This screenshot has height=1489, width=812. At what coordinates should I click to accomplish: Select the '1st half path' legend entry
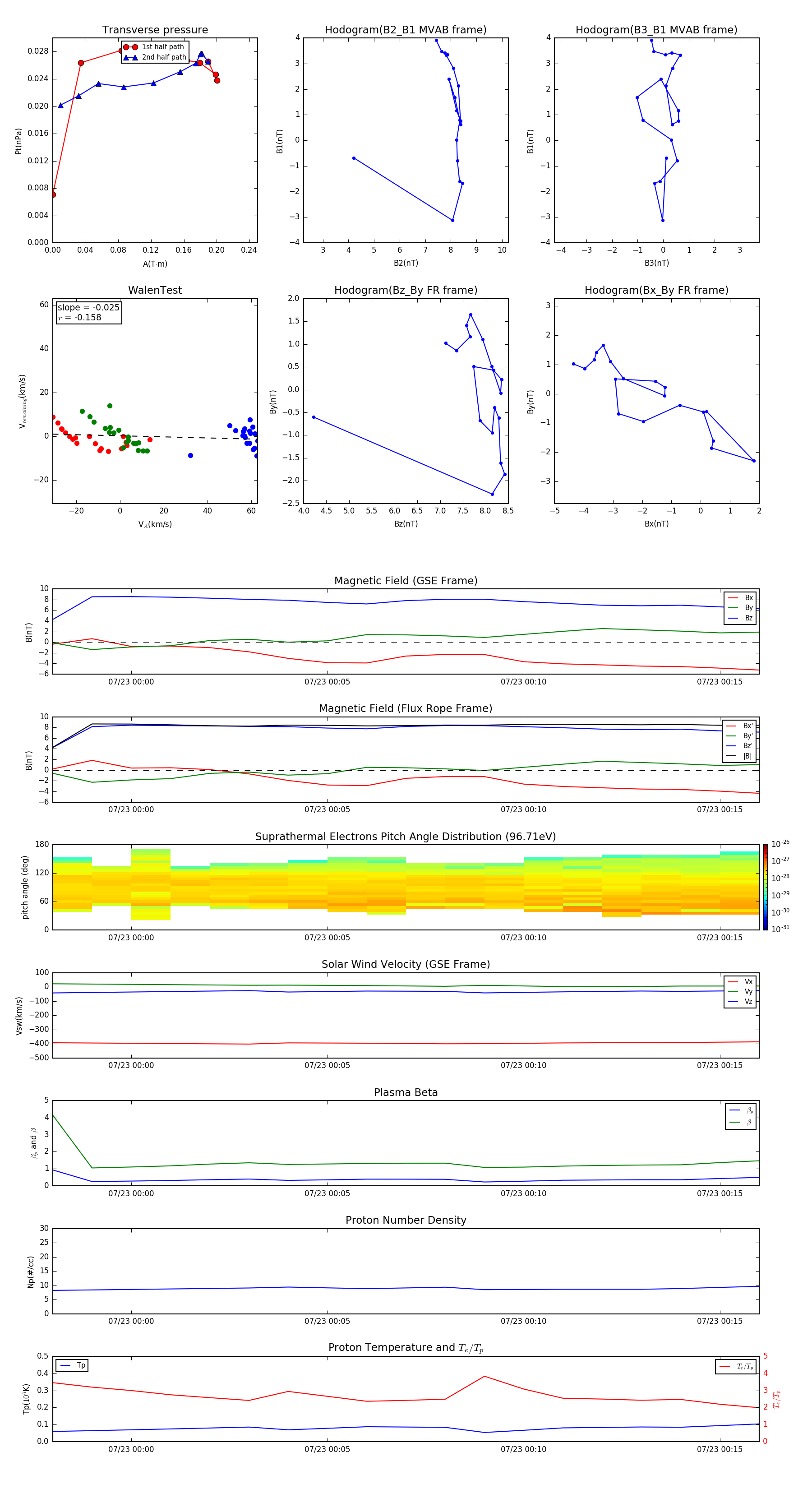pos(154,47)
